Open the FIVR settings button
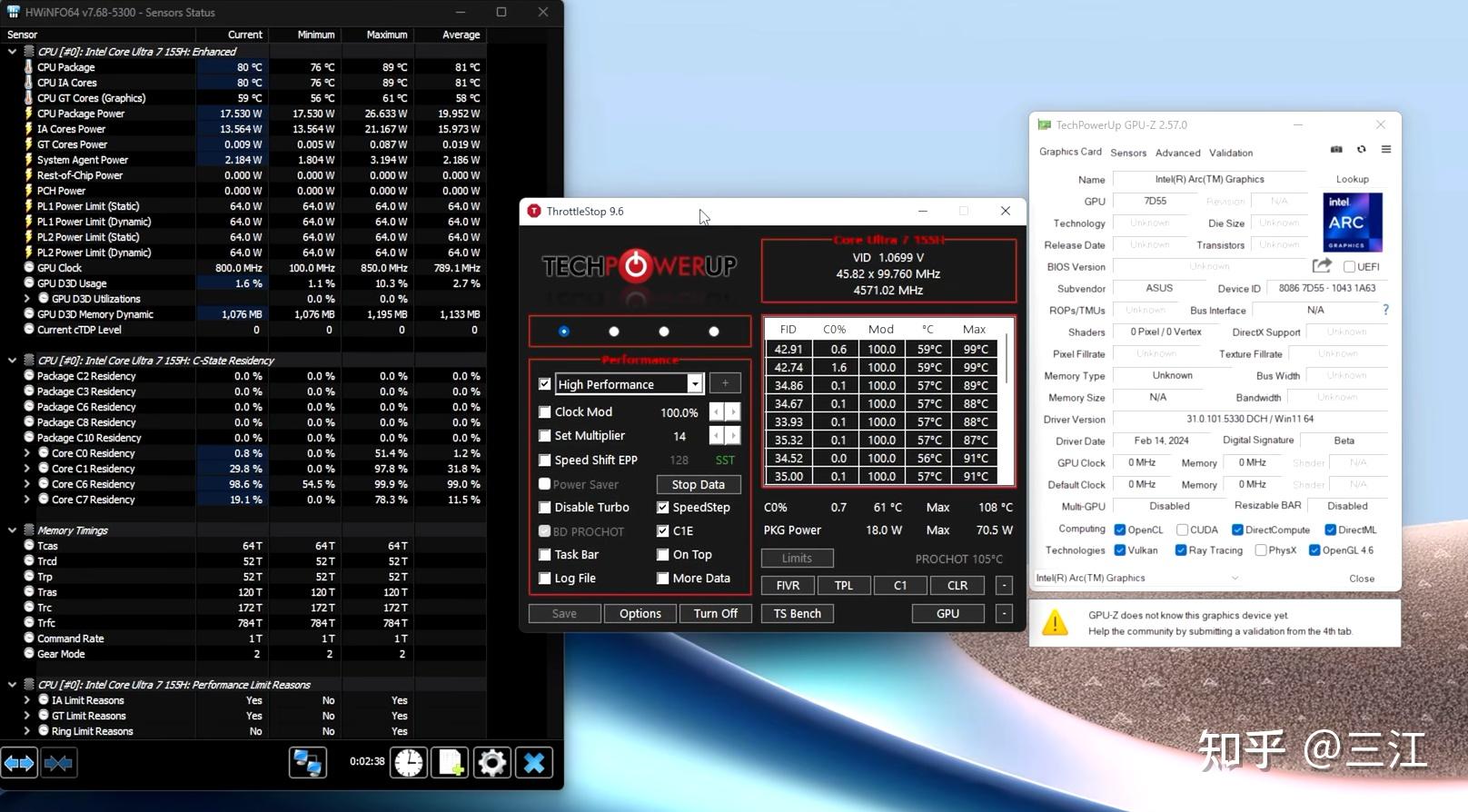 click(x=789, y=586)
